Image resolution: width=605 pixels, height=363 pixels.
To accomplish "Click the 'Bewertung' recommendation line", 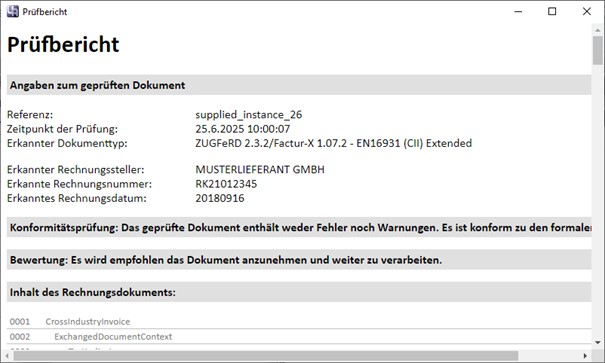I will pos(299,260).
